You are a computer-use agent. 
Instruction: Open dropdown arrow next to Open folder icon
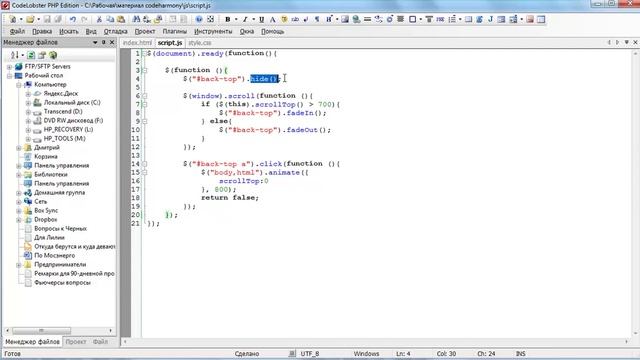(x=38, y=19)
